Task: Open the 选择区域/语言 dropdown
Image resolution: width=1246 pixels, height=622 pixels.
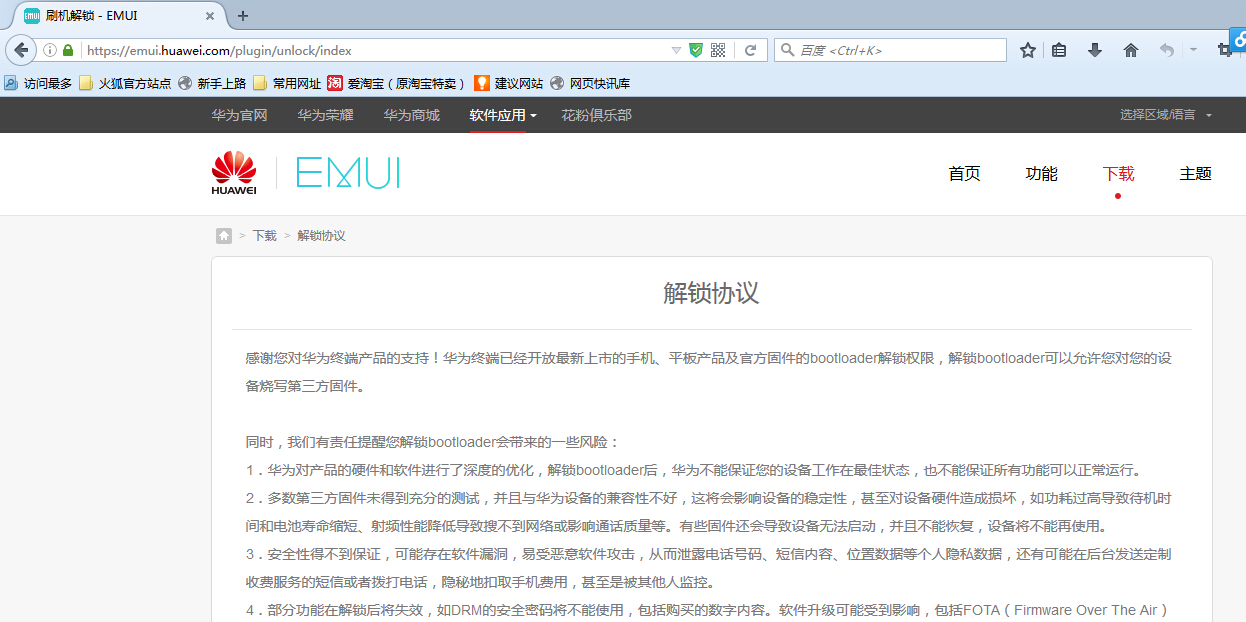Action: (x=1166, y=115)
